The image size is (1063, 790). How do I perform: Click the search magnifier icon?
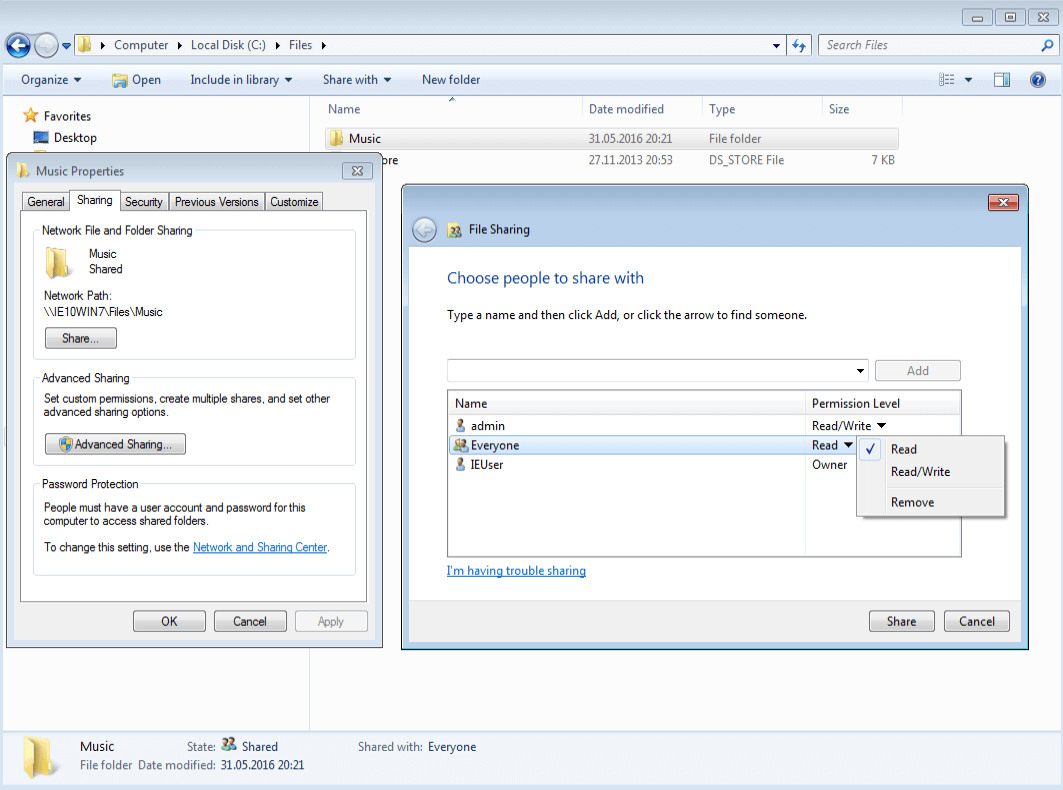point(1046,45)
